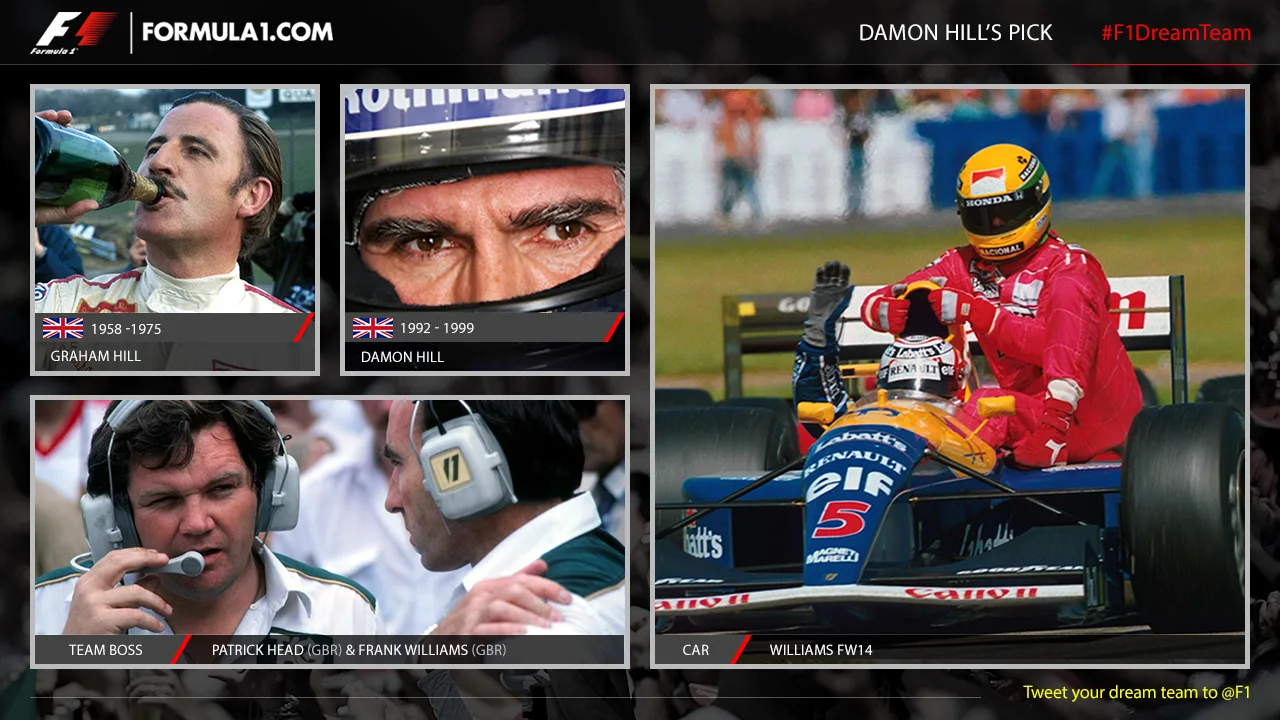Toggle the GRAHAM HILL caption bar

tap(96, 356)
